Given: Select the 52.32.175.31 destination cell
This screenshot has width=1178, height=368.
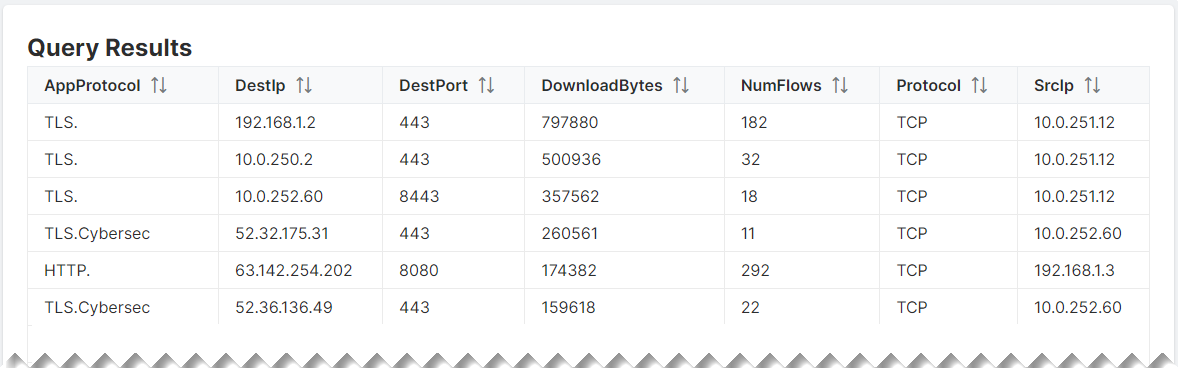Looking at the screenshot, I should click(x=301, y=233).
